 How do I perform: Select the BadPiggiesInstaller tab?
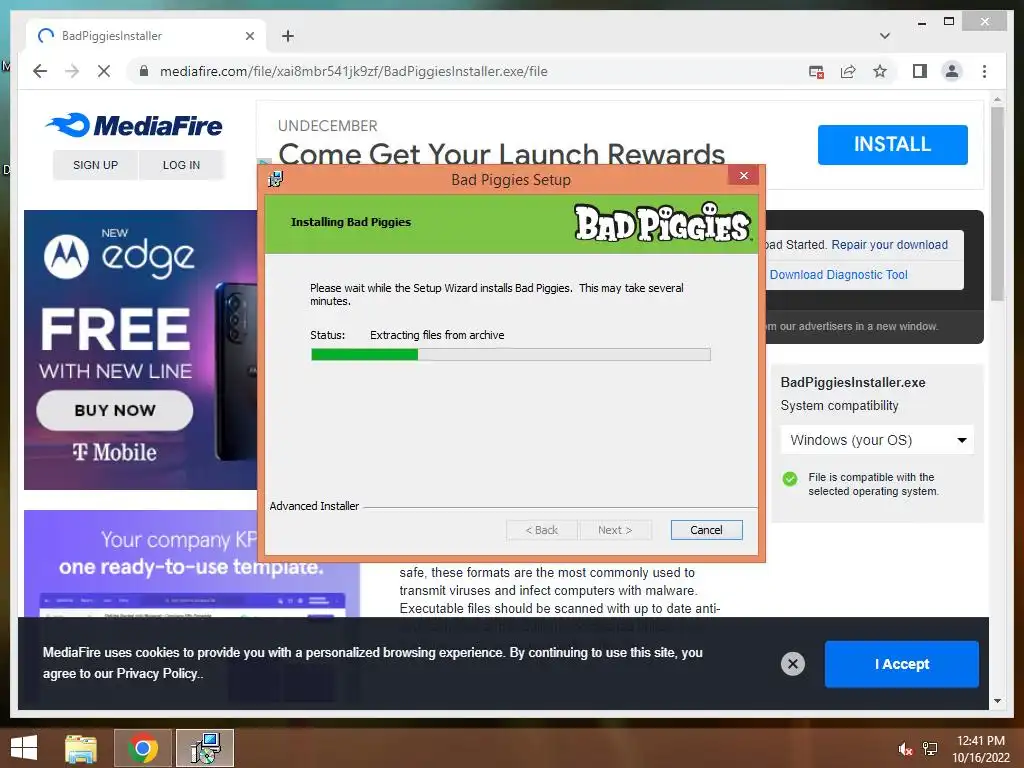[145, 36]
